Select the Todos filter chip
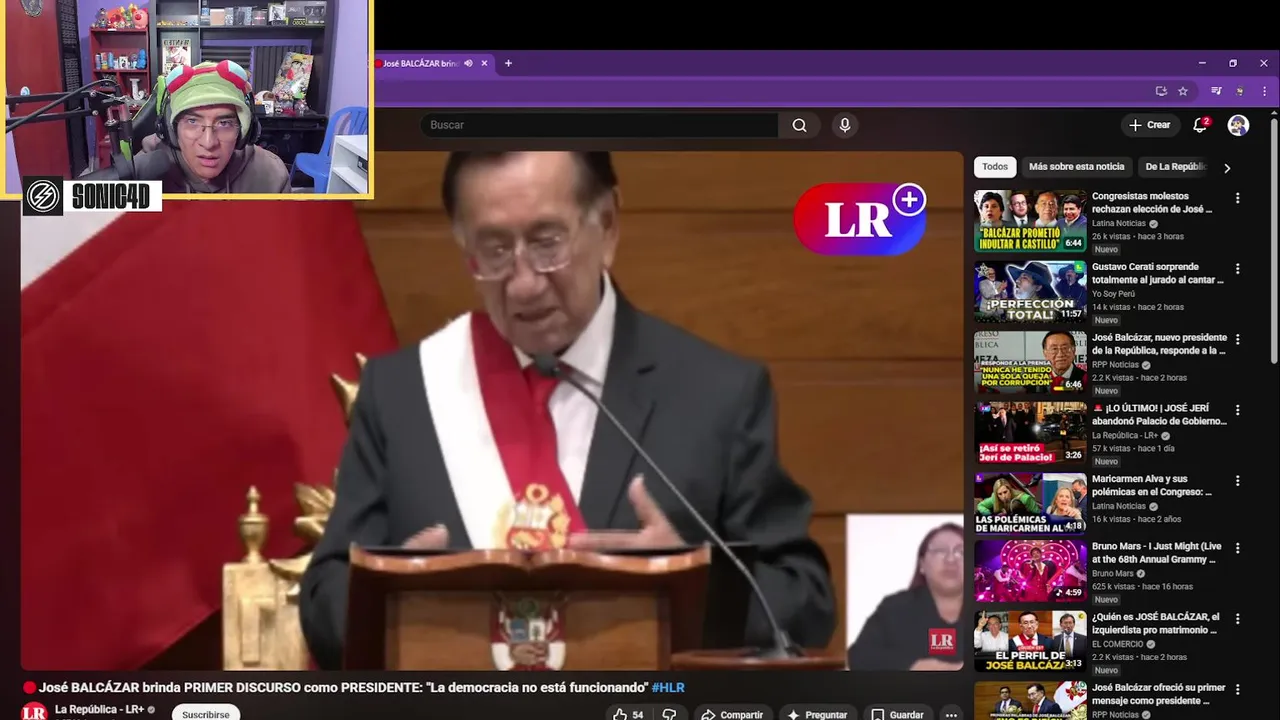The height and width of the screenshot is (720, 1280). pyautogui.click(x=995, y=167)
